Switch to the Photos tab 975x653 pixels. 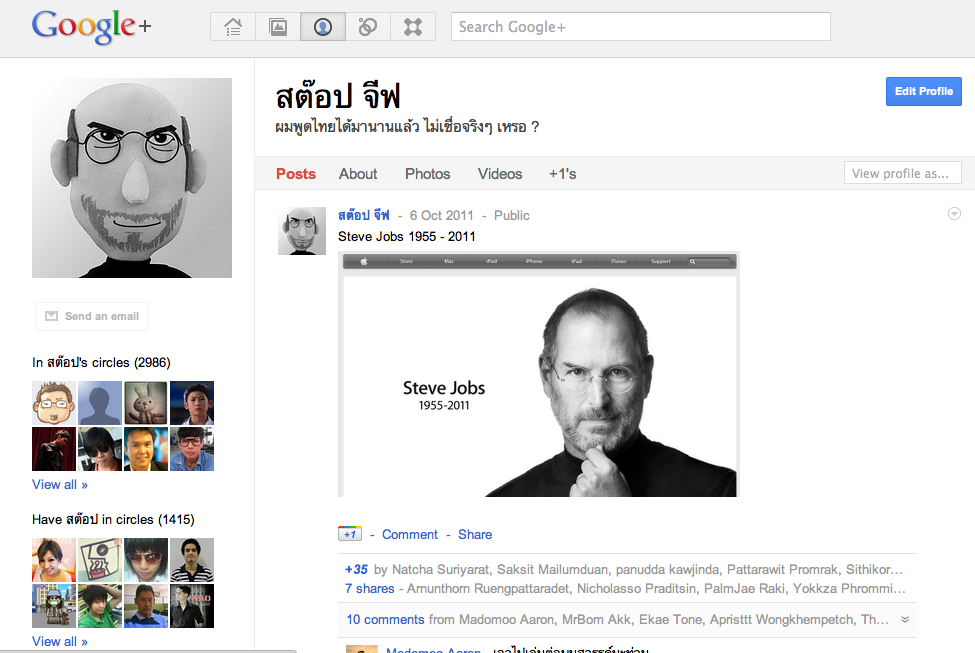pos(428,174)
